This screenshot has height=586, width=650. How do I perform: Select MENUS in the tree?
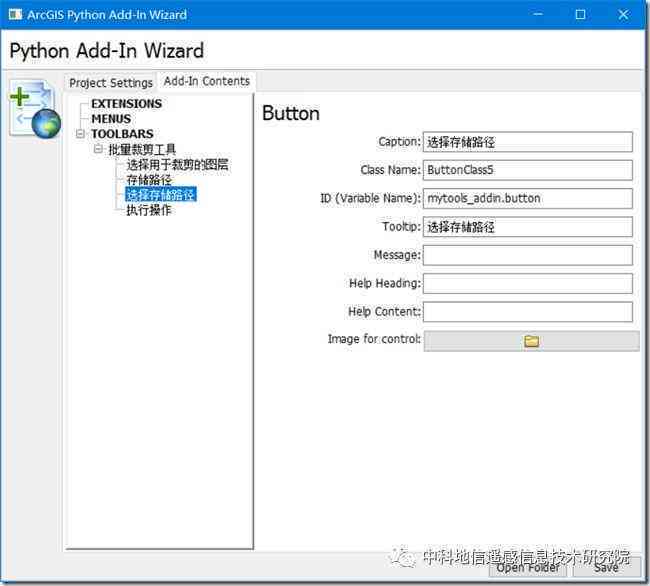click(111, 119)
